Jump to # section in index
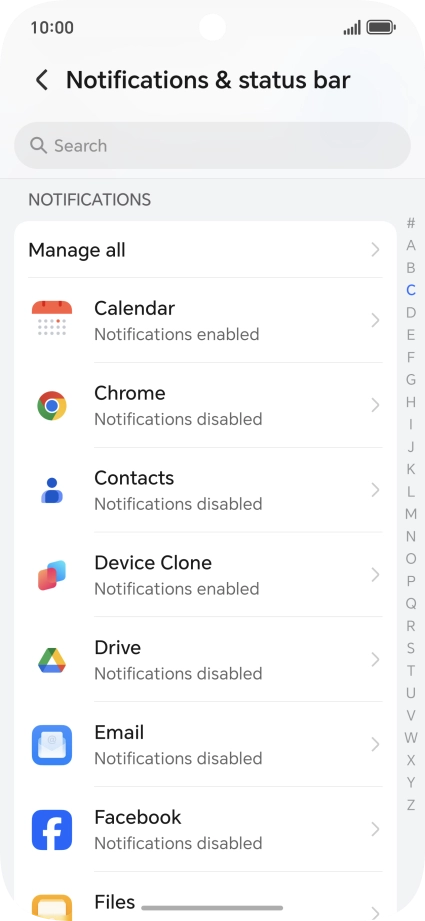Viewport: 425px width, 921px height. (411, 223)
